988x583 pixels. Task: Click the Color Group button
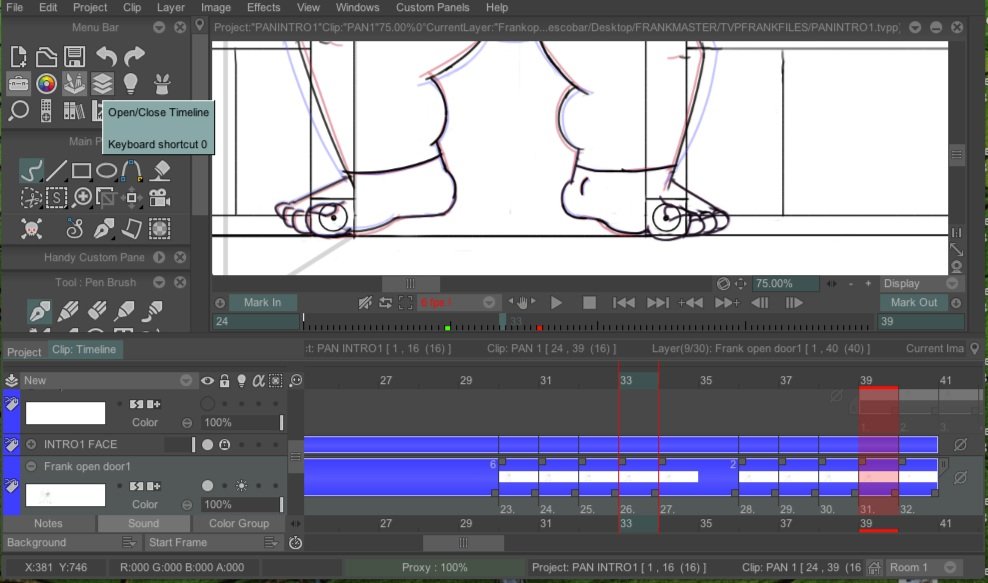click(x=239, y=523)
